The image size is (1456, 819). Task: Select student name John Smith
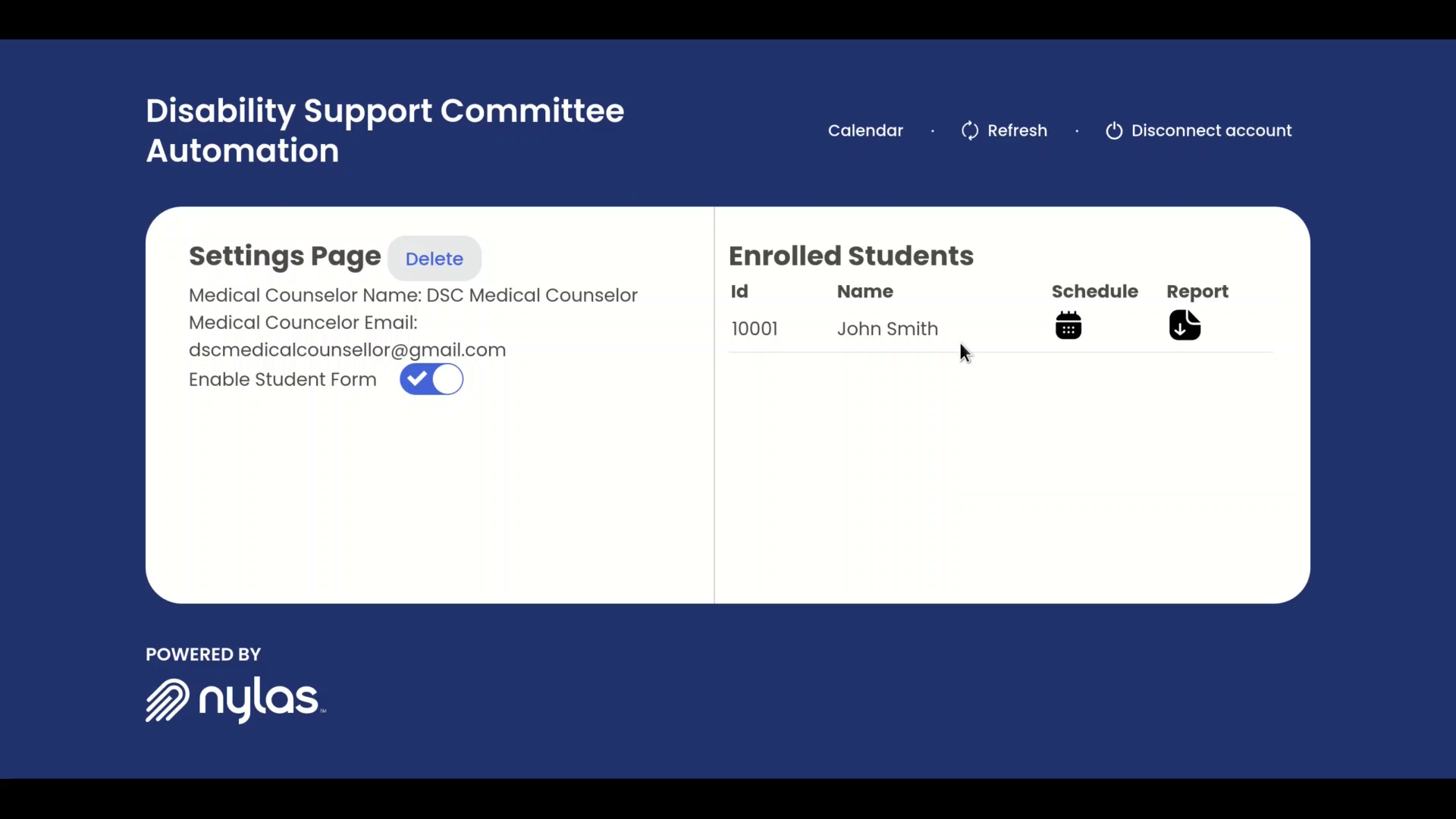coord(887,328)
